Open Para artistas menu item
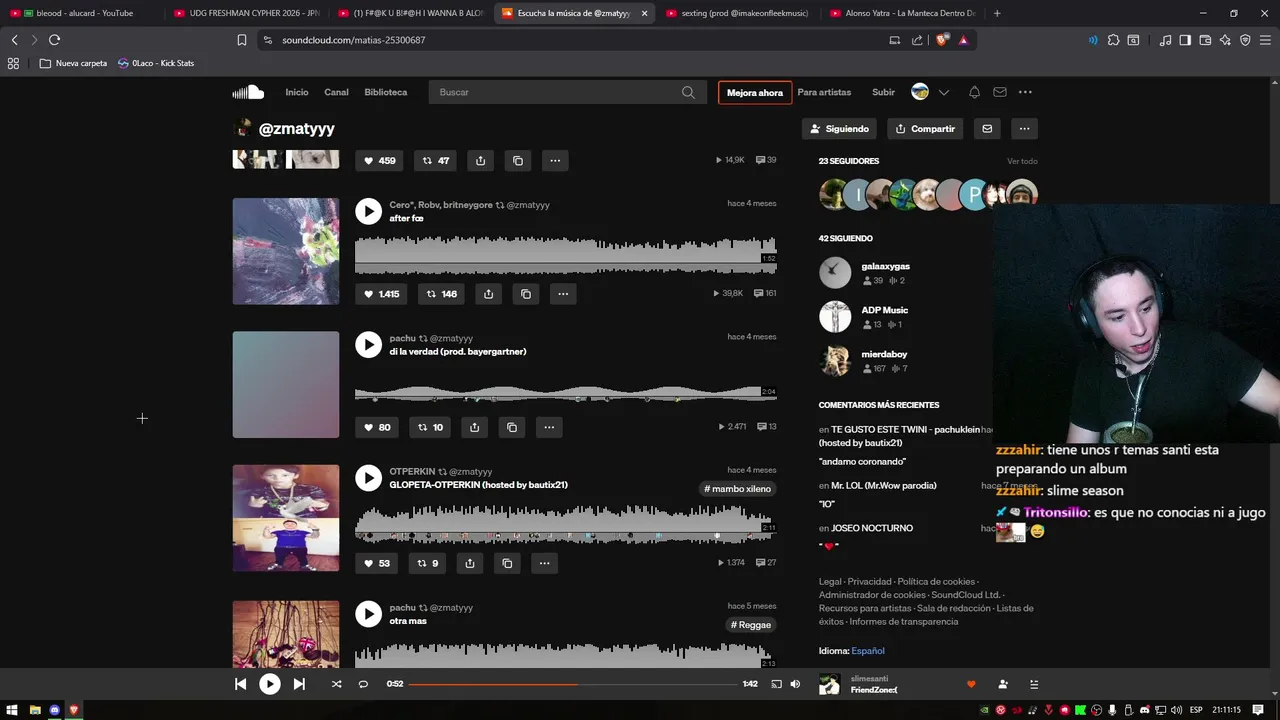1280x720 pixels. [824, 92]
